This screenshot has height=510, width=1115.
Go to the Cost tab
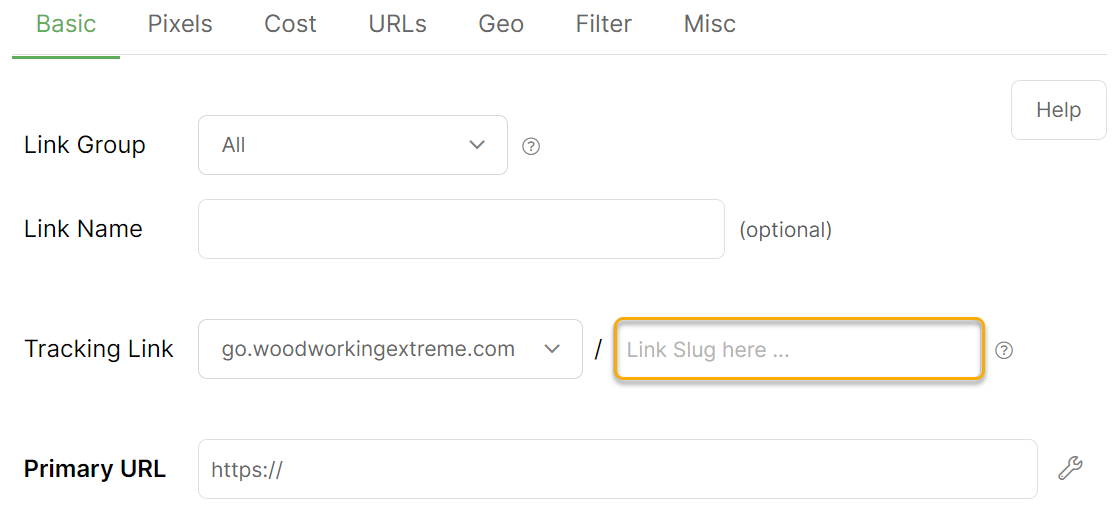290,25
